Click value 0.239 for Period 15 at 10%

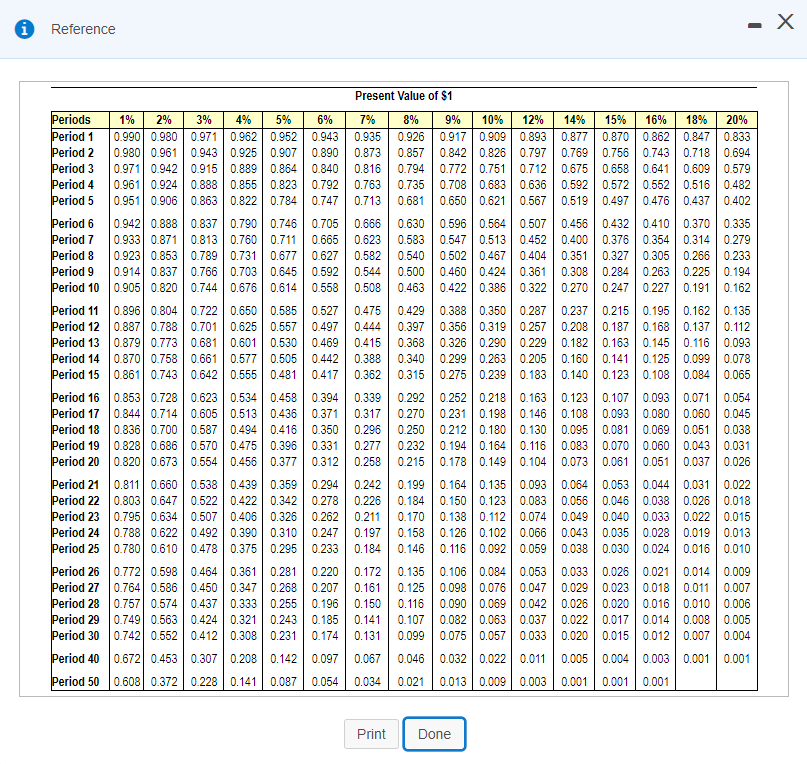(492, 375)
